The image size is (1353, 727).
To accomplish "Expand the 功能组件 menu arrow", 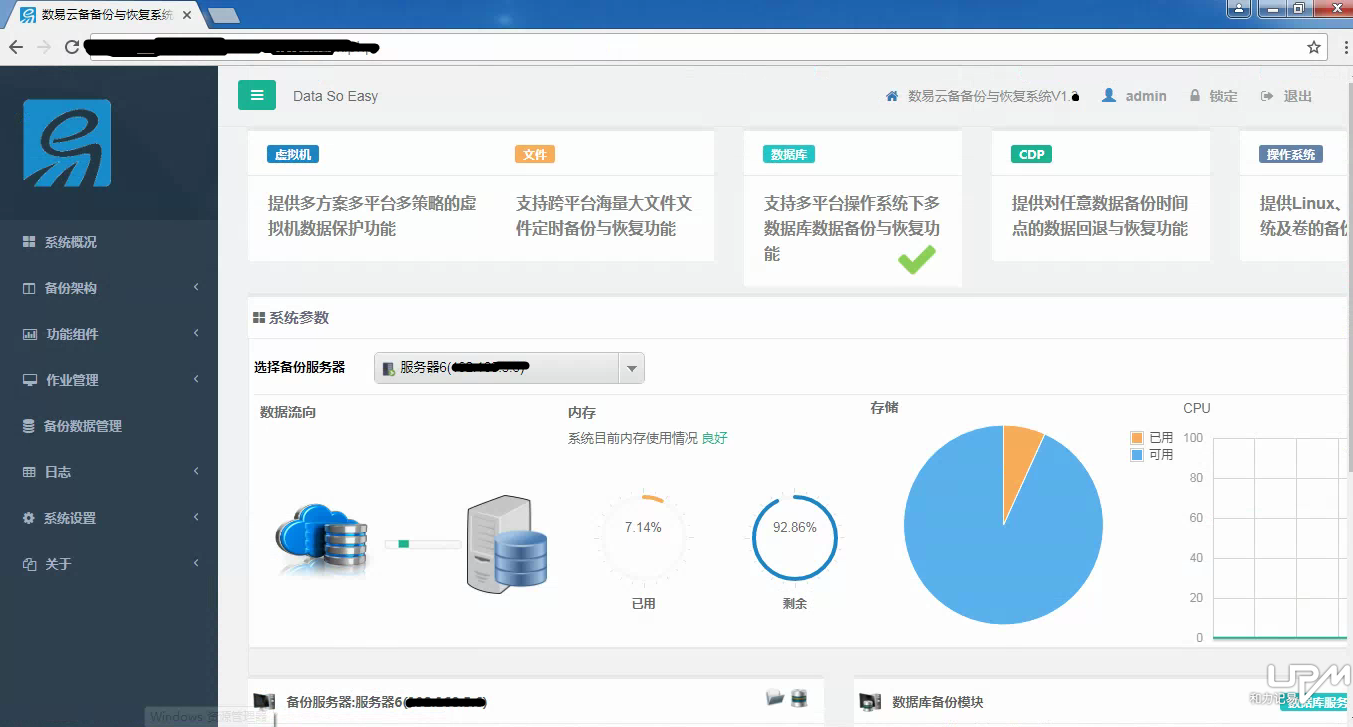I will tap(196, 334).
